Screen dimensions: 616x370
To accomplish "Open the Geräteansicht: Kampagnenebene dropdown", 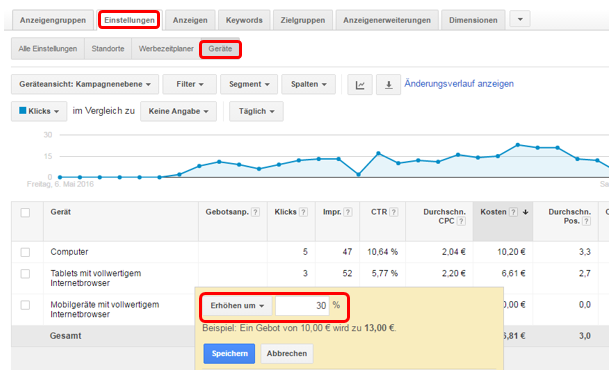I will tap(85, 84).
